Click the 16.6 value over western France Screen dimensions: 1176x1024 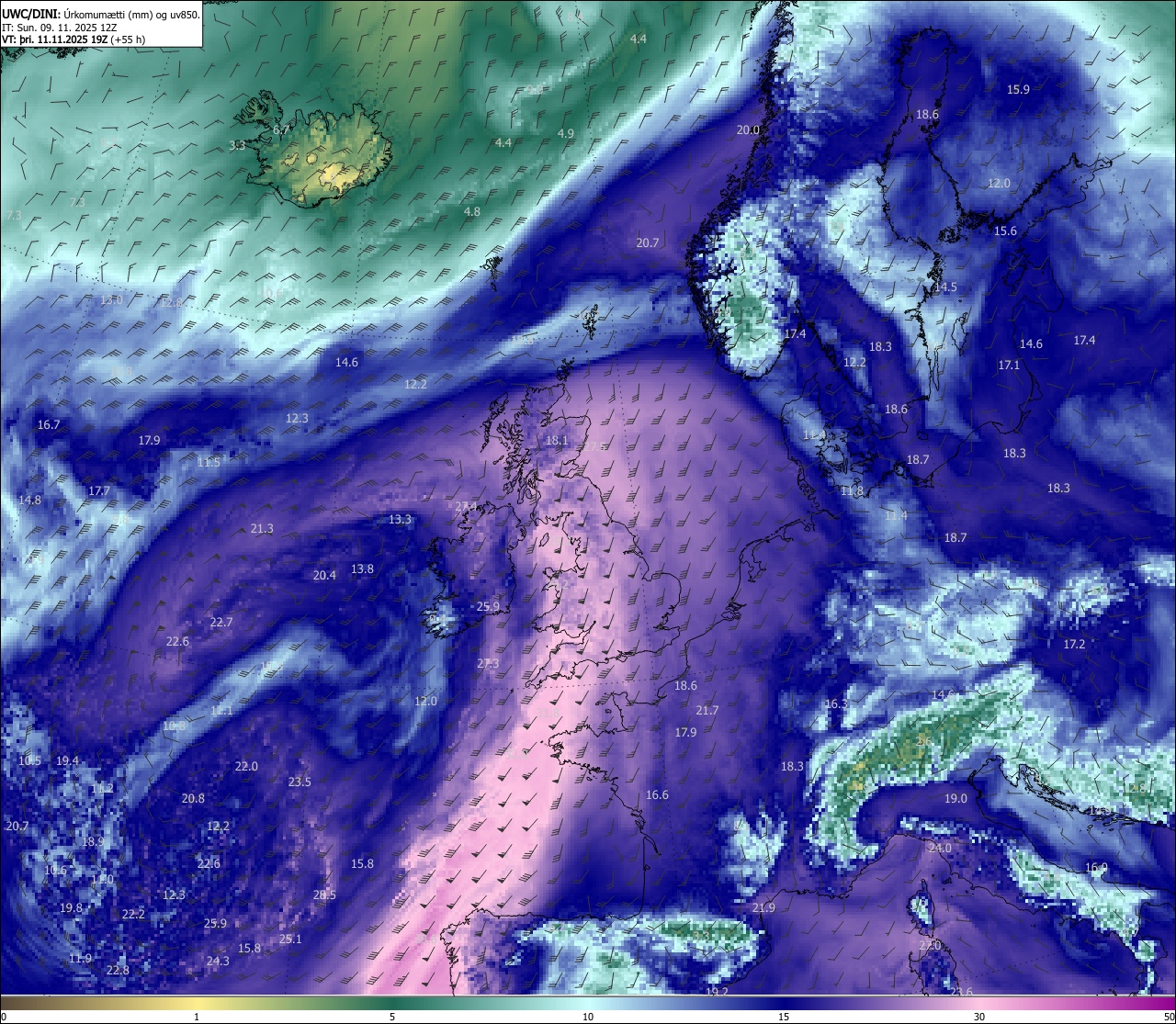point(657,794)
